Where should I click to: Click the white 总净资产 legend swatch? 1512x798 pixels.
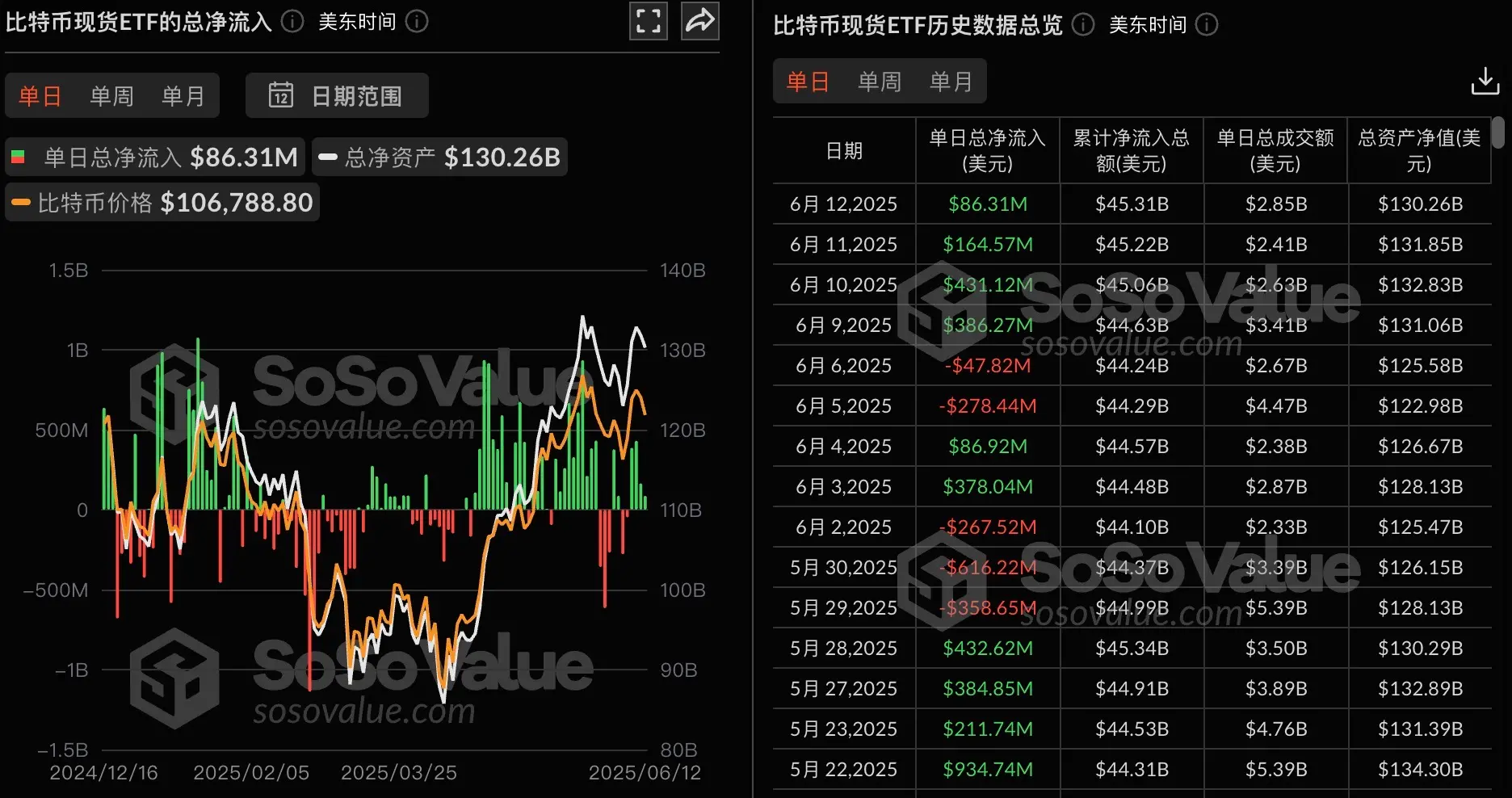[328, 157]
